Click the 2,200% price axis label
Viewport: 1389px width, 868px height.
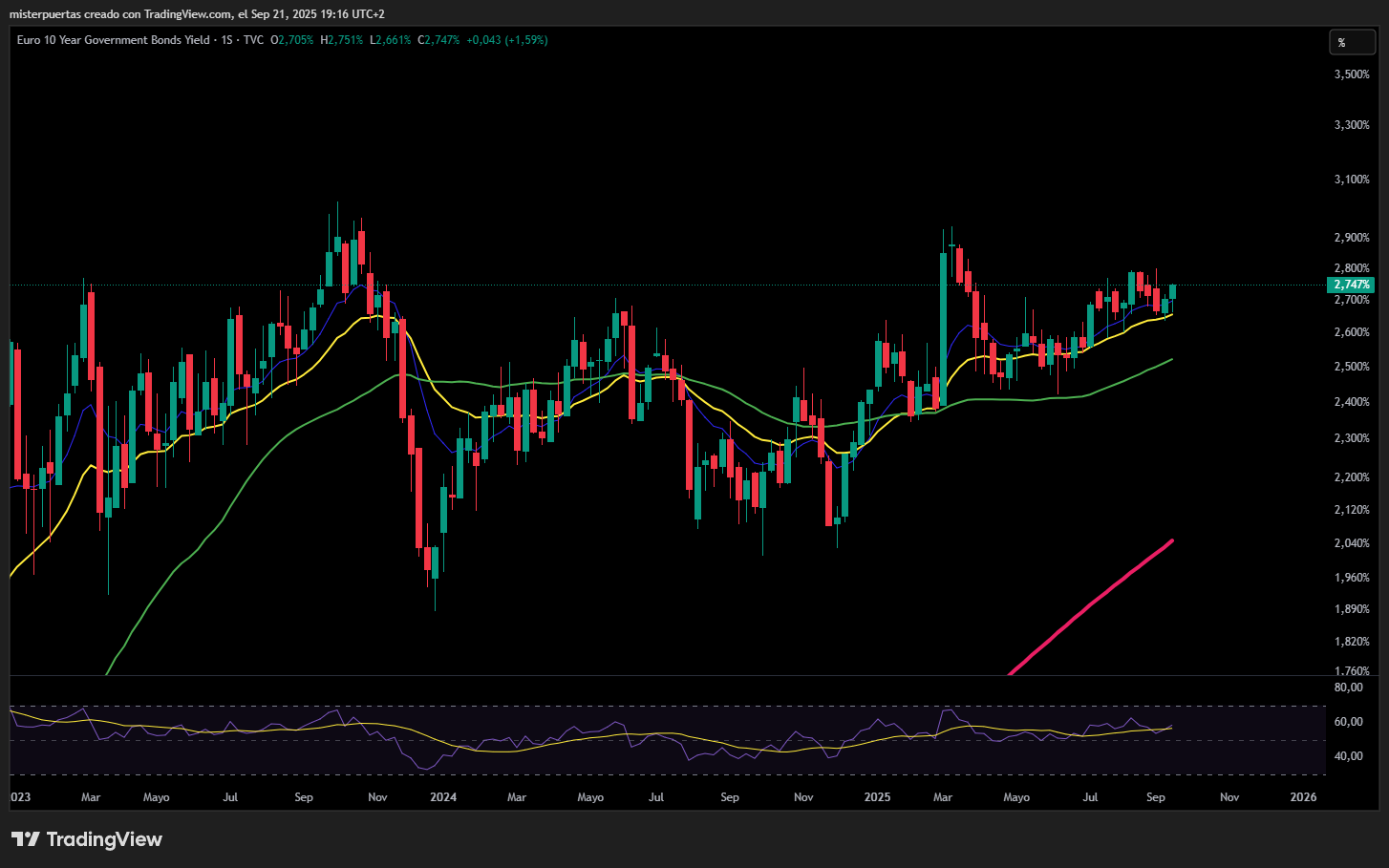1352,477
